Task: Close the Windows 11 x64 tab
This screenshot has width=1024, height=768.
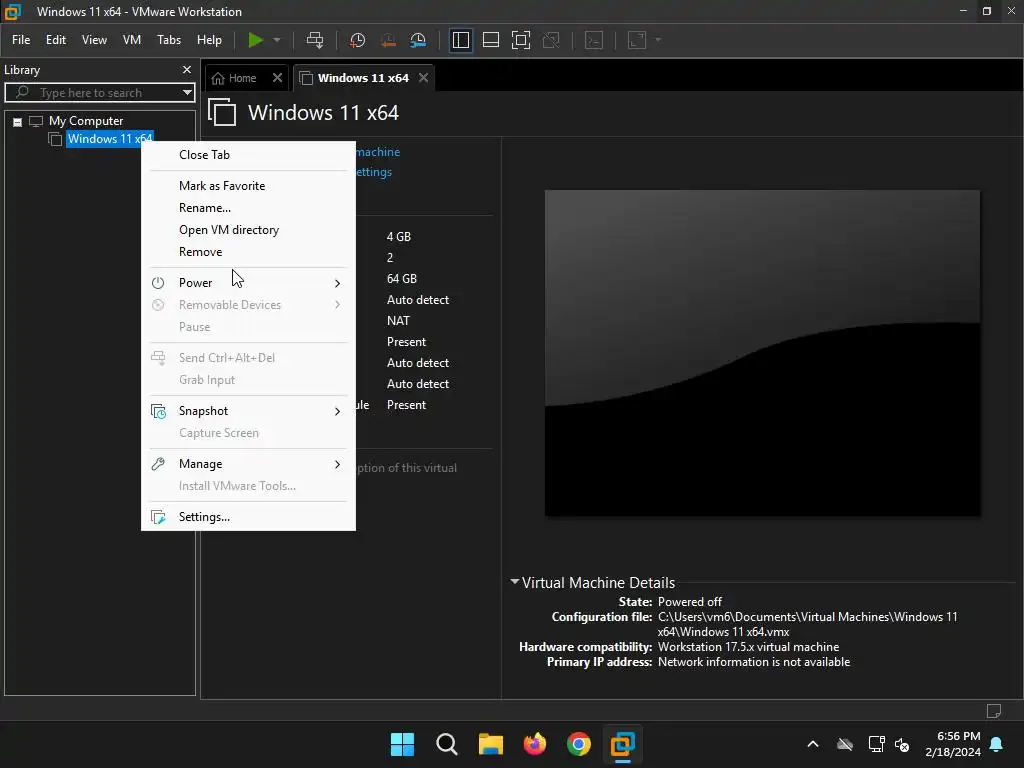Action: (x=423, y=78)
